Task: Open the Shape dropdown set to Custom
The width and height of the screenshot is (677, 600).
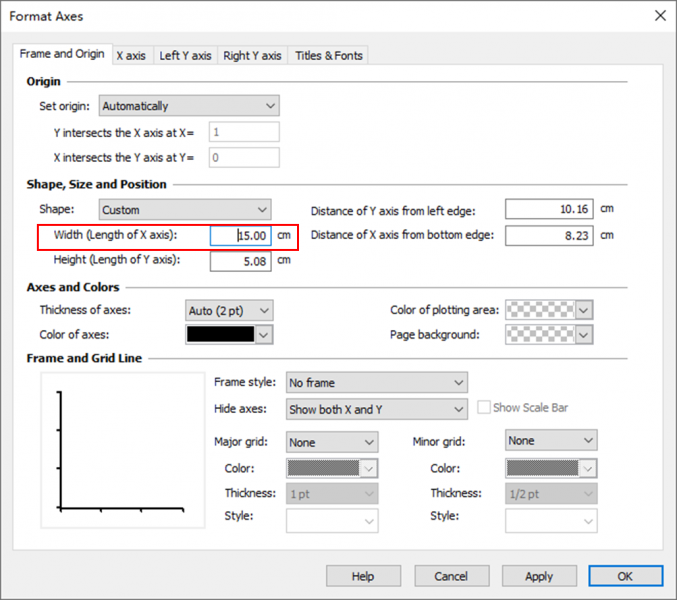Action: click(185, 210)
